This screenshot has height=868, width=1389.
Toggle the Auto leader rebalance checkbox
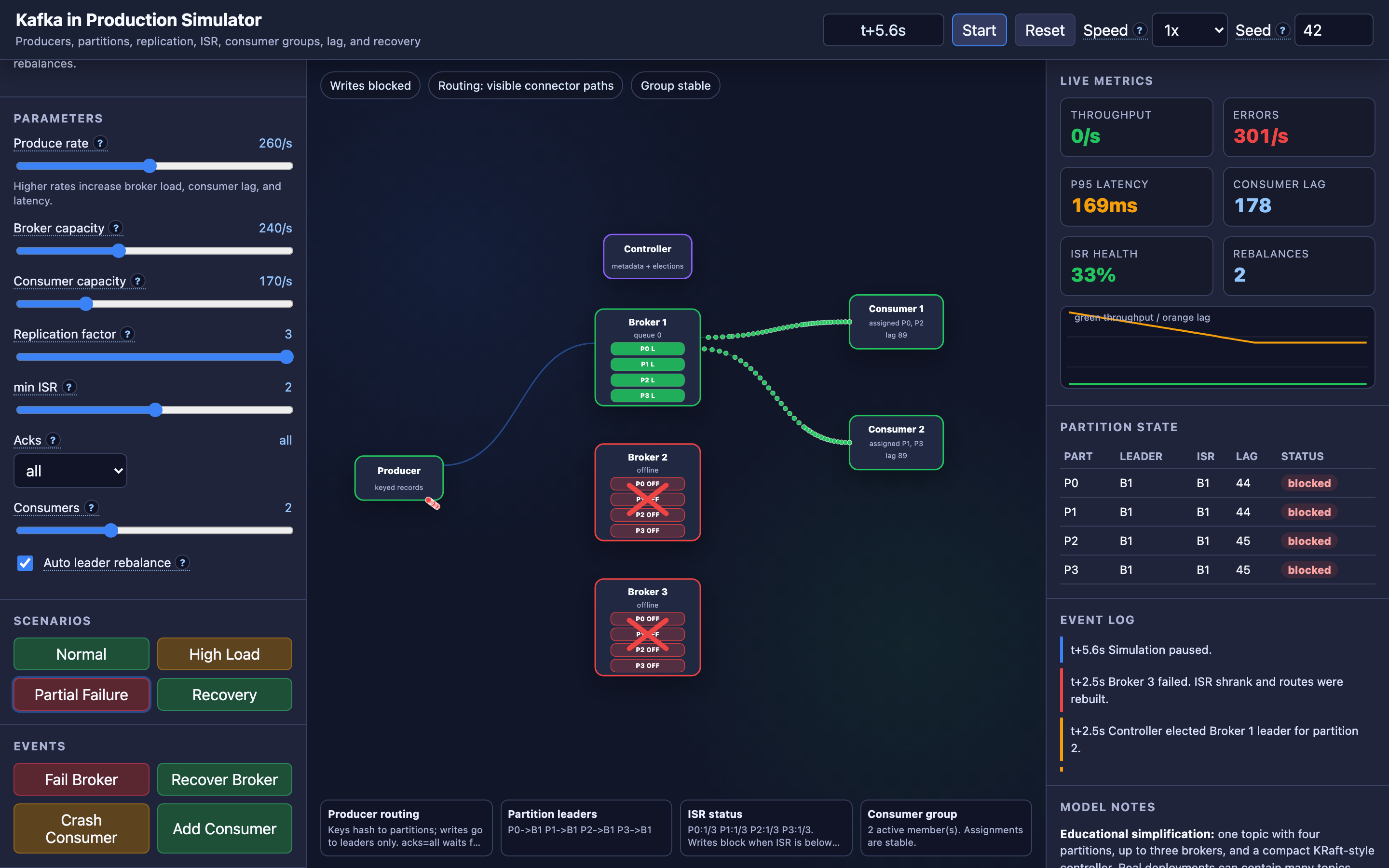[x=25, y=563]
